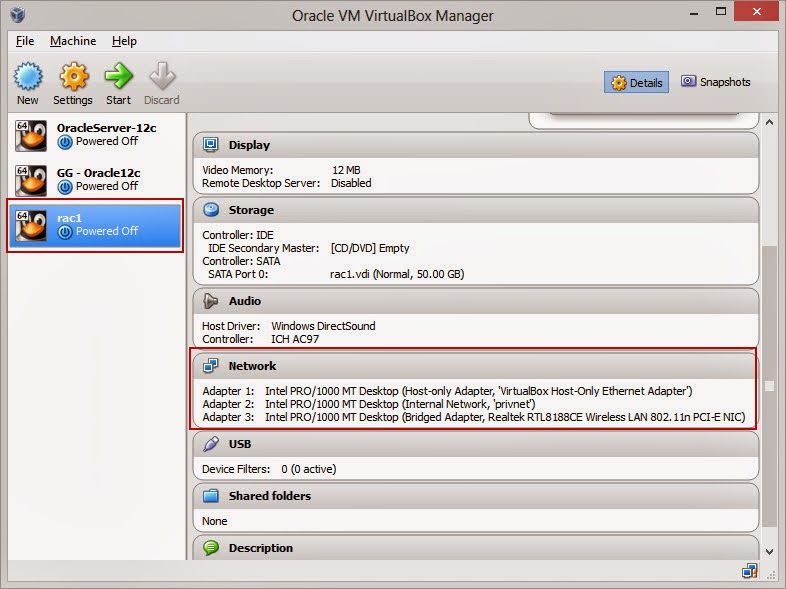Viewport: 786px width, 589px height.
Task: Select the OracleServer-12c machine name
Action: pos(106,128)
